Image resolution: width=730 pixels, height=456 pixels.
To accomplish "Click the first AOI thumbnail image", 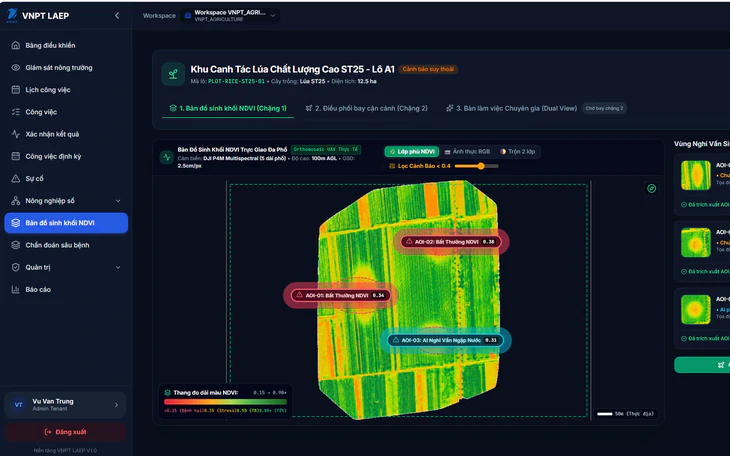I will coord(696,175).
